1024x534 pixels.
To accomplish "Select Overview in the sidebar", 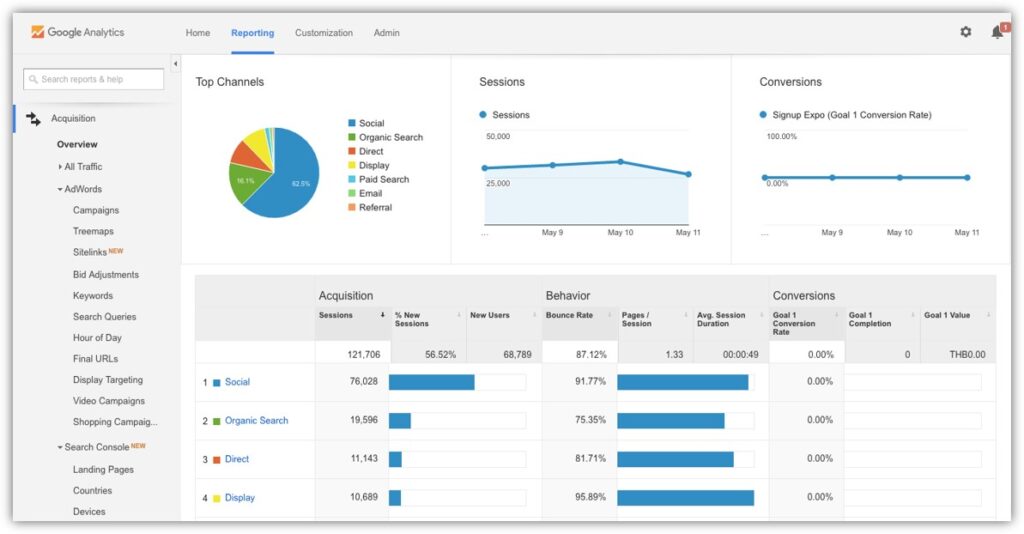I will pyautogui.click(x=77, y=144).
